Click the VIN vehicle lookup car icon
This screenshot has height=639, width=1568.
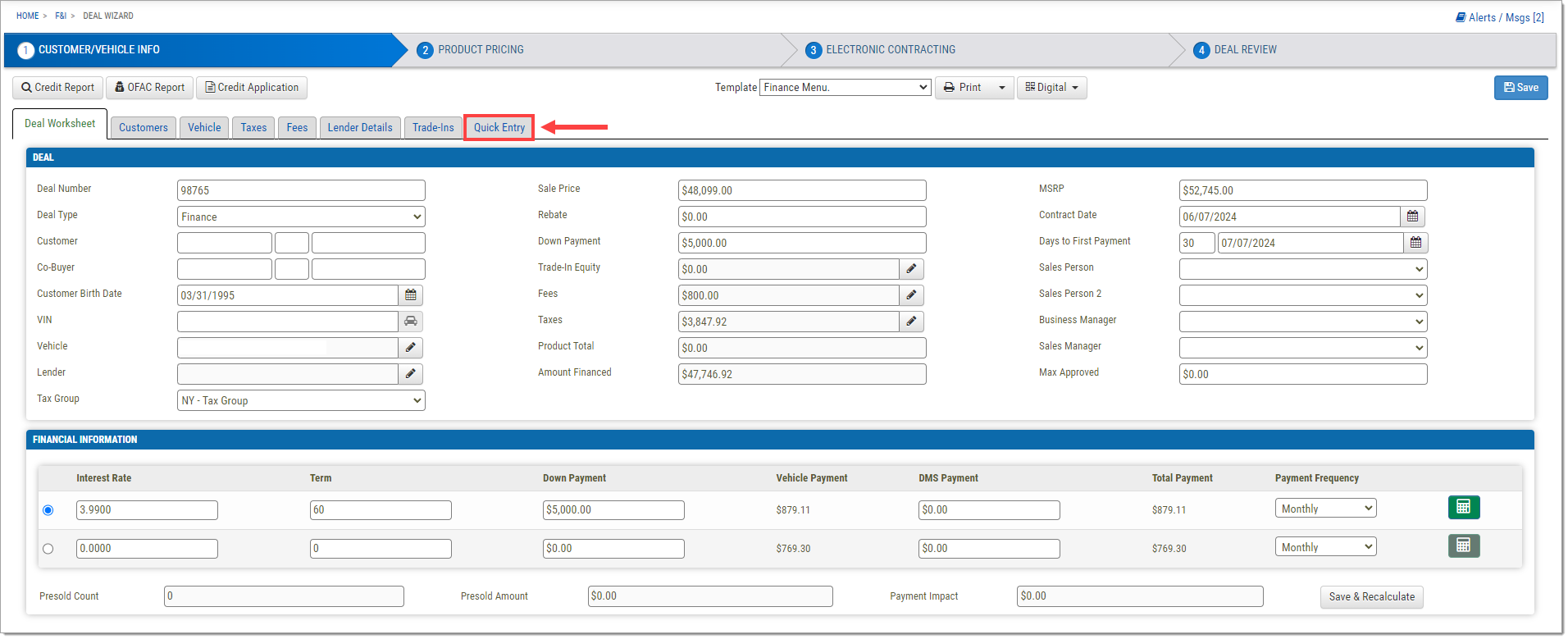coord(411,322)
